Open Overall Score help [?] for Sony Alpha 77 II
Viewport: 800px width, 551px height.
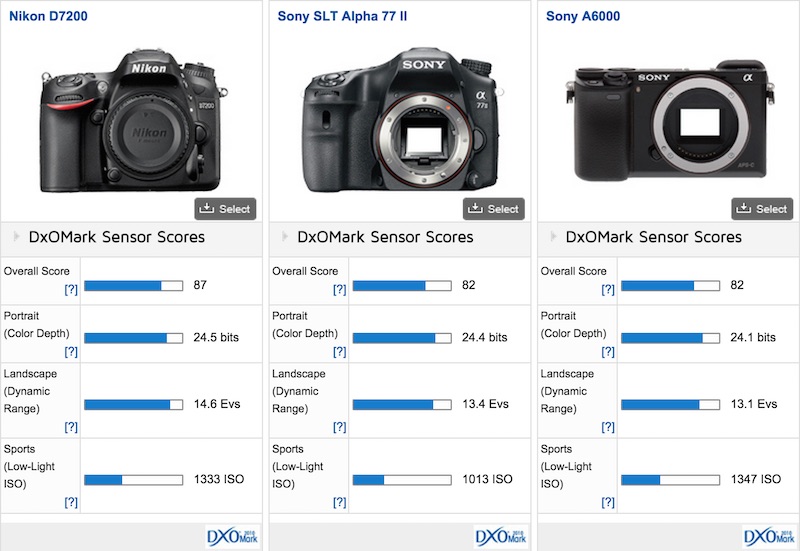(x=339, y=289)
